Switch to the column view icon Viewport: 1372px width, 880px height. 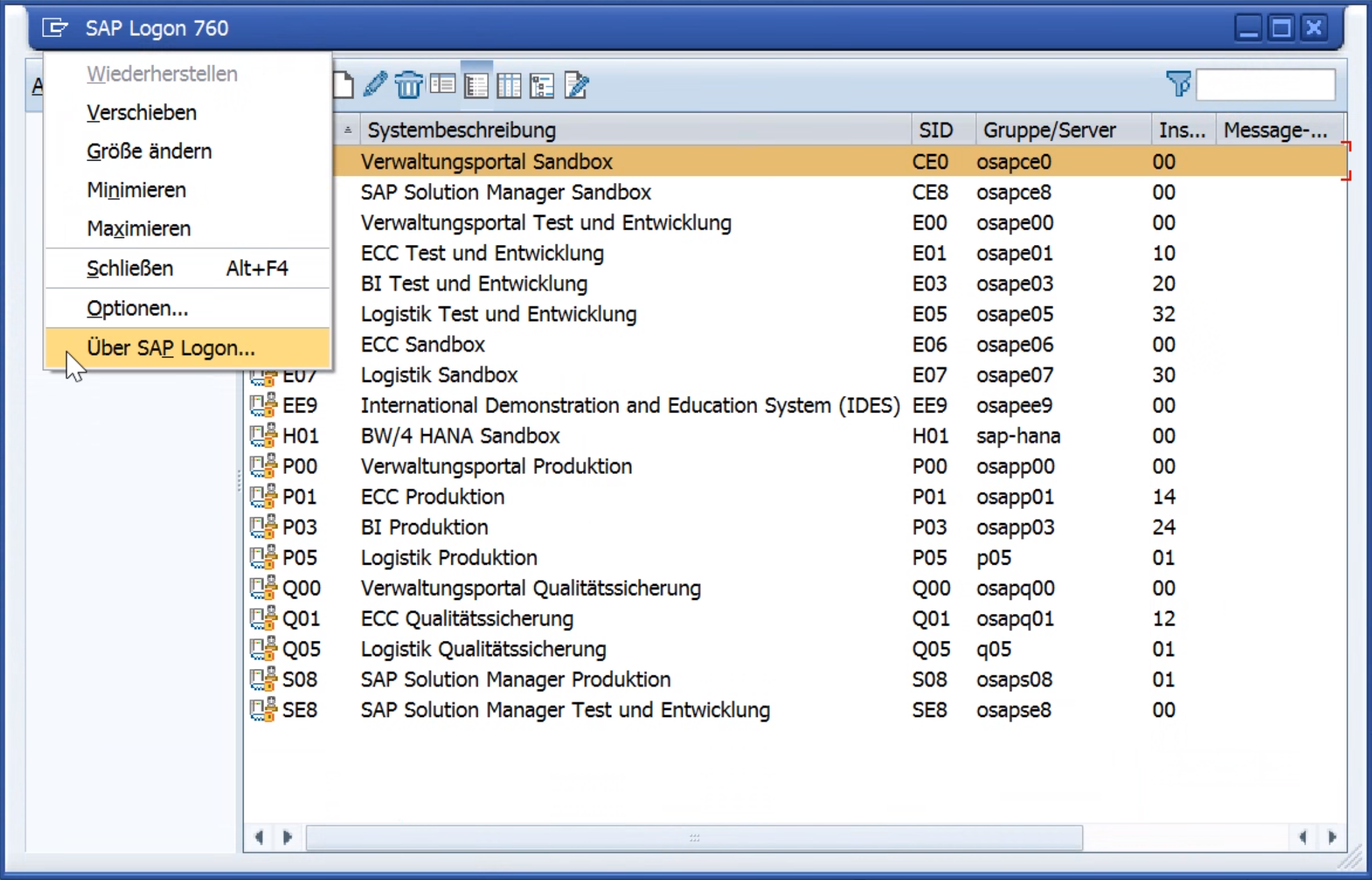point(508,84)
